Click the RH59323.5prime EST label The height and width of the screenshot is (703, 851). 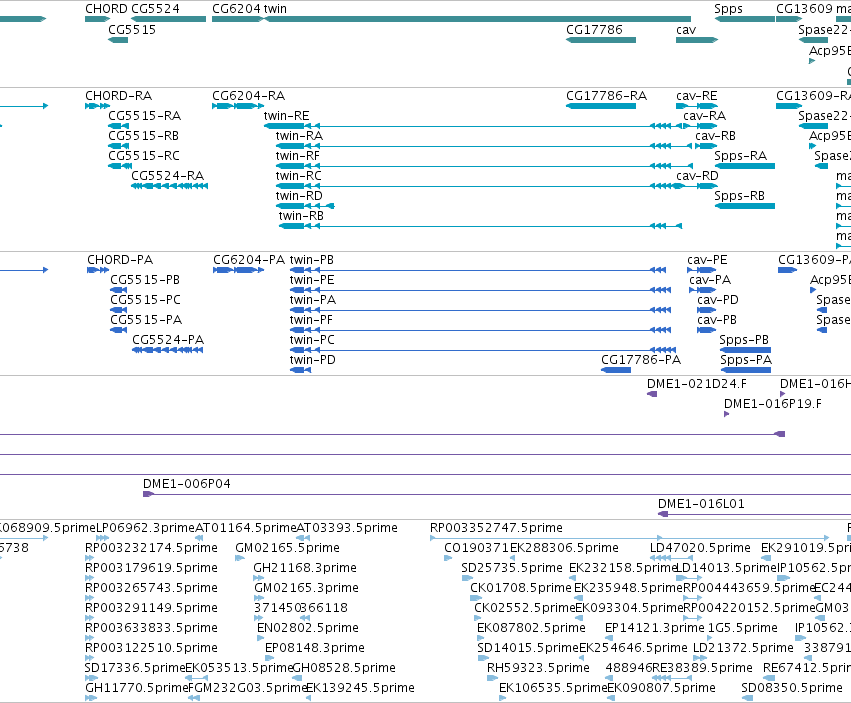pyautogui.click(x=538, y=668)
